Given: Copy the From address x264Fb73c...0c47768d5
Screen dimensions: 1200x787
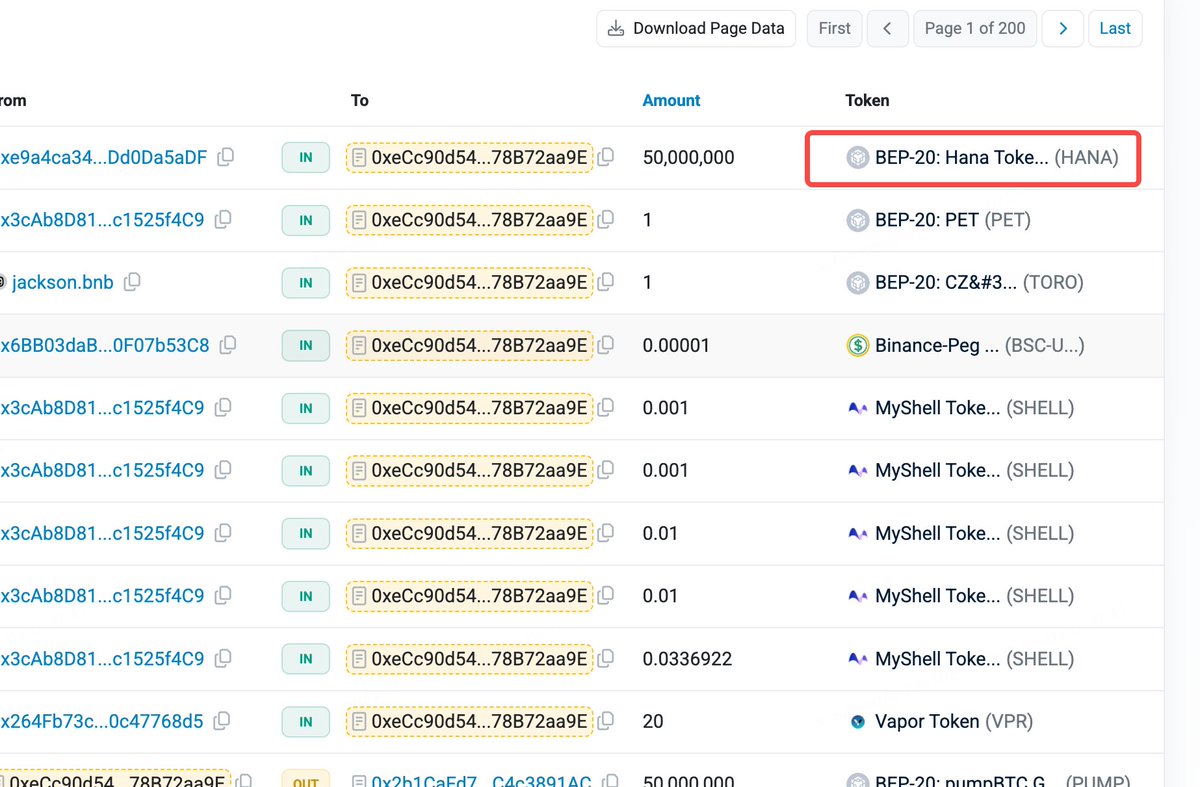Looking at the screenshot, I should (x=222, y=721).
